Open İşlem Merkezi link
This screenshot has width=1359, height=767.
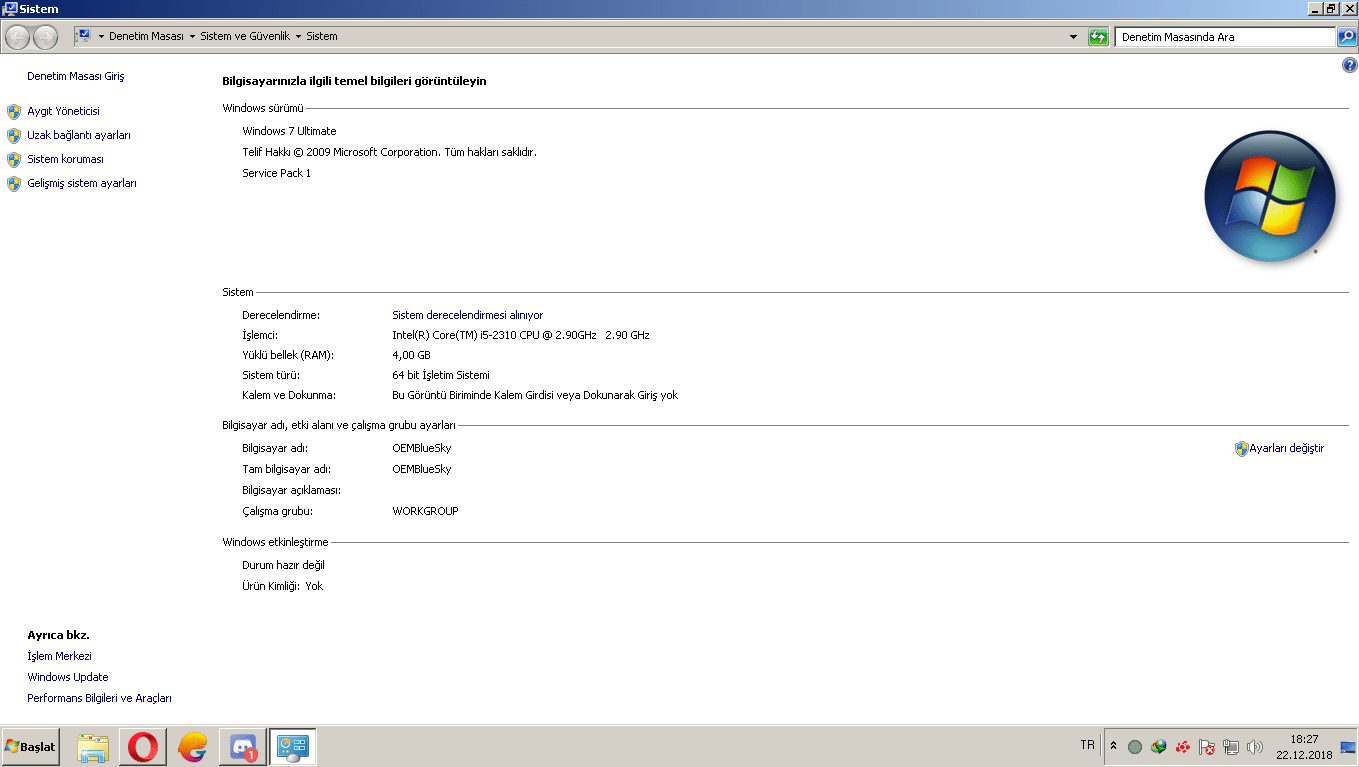click(x=59, y=656)
